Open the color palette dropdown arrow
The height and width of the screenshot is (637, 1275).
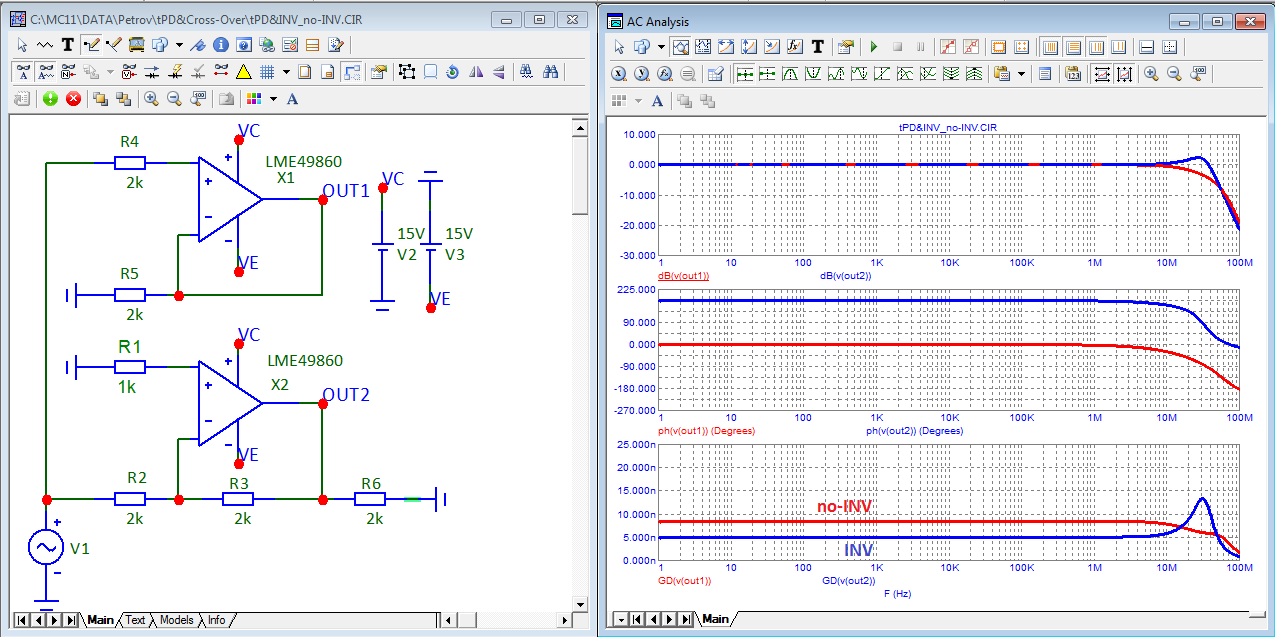click(x=273, y=99)
